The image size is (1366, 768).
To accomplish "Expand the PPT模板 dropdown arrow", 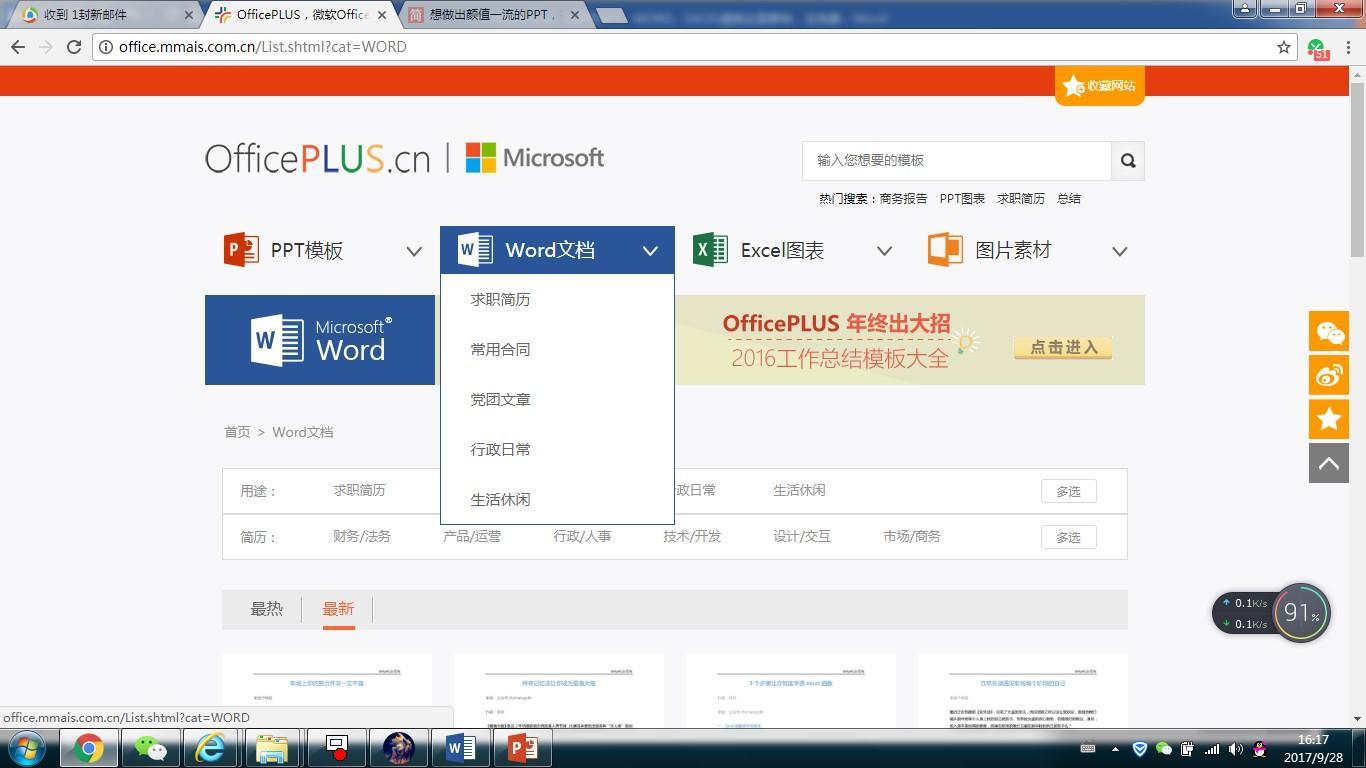I will point(414,251).
